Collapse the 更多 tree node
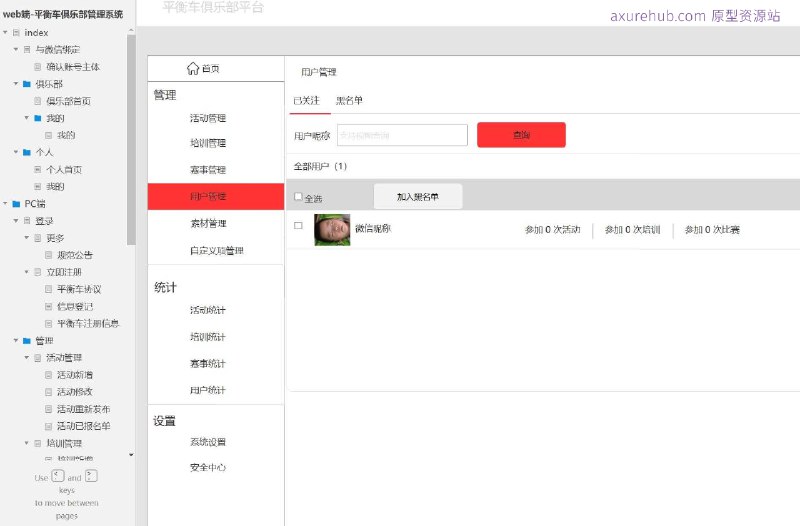Image resolution: width=800 pixels, height=526 pixels. 27,238
